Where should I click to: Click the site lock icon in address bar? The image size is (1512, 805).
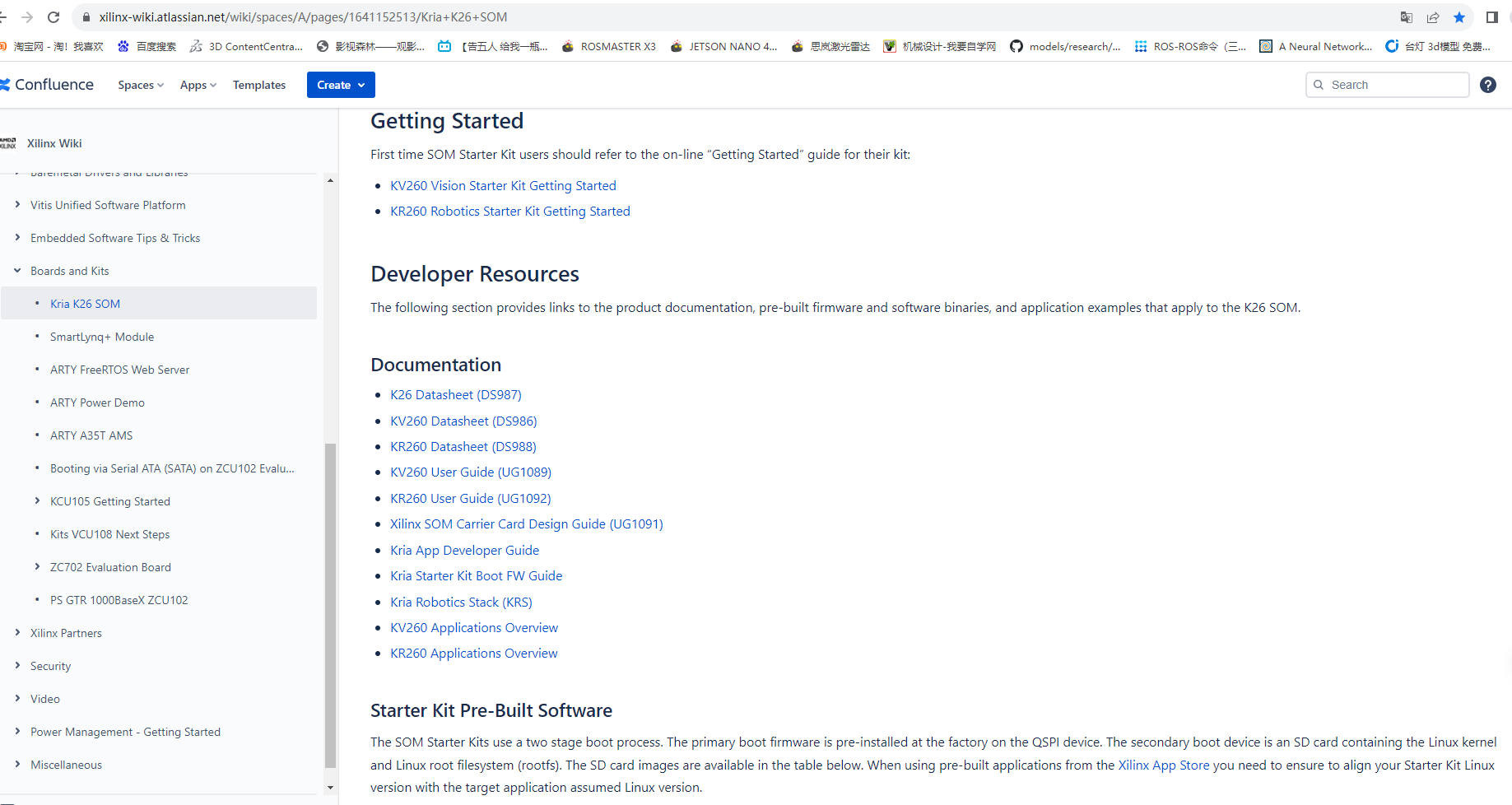[x=86, y=17]
